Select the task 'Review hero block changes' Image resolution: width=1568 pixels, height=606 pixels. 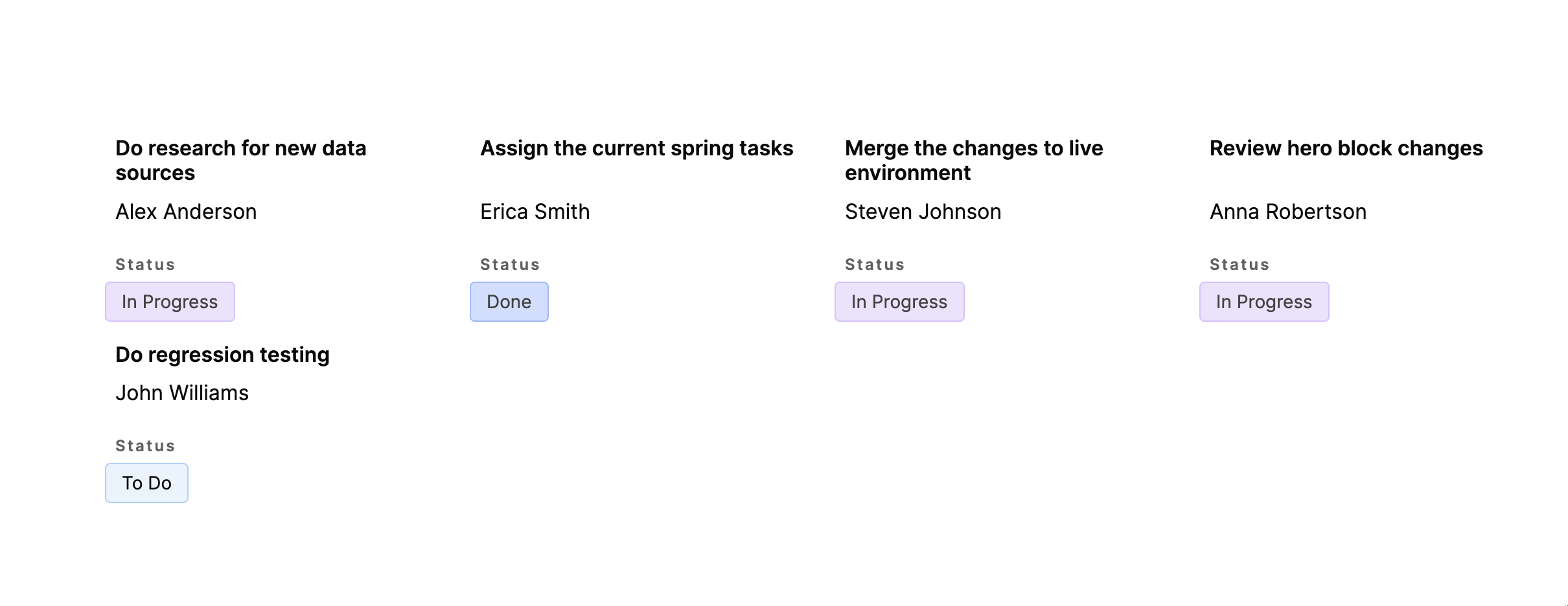tap(1345, 148)
